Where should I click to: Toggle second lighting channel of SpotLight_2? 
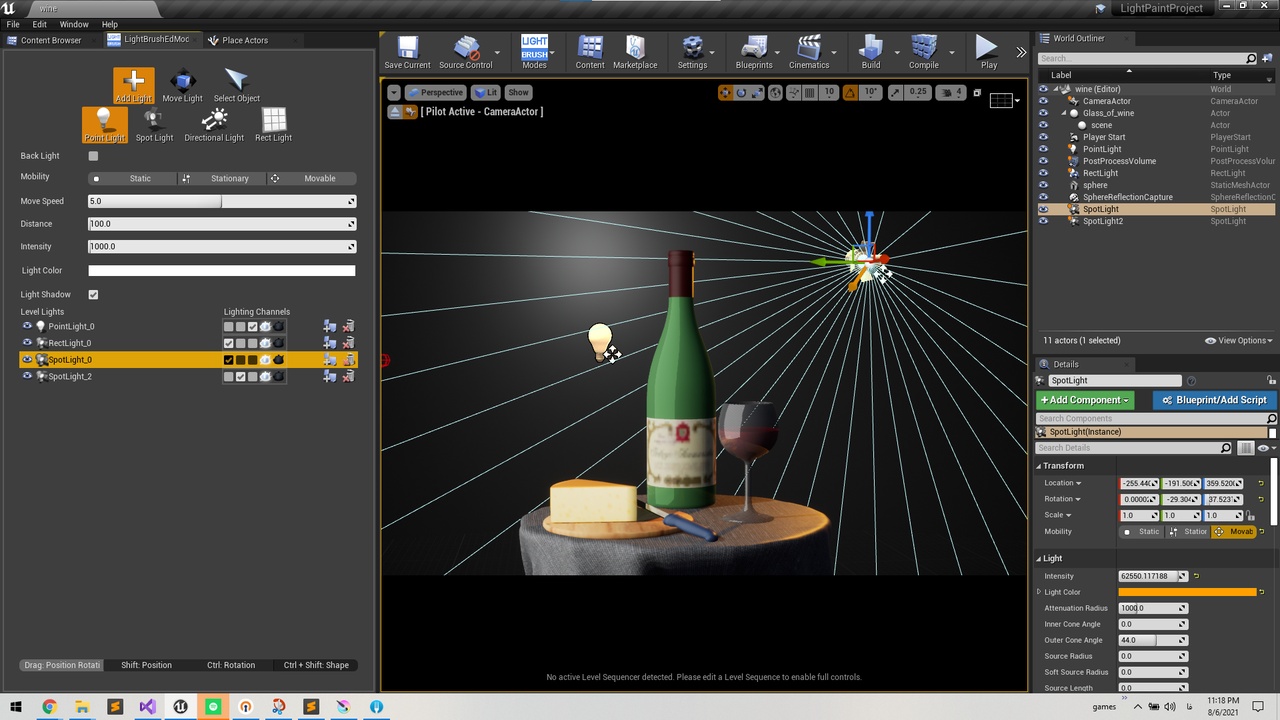pyautogui.click(x=241, y=377)
